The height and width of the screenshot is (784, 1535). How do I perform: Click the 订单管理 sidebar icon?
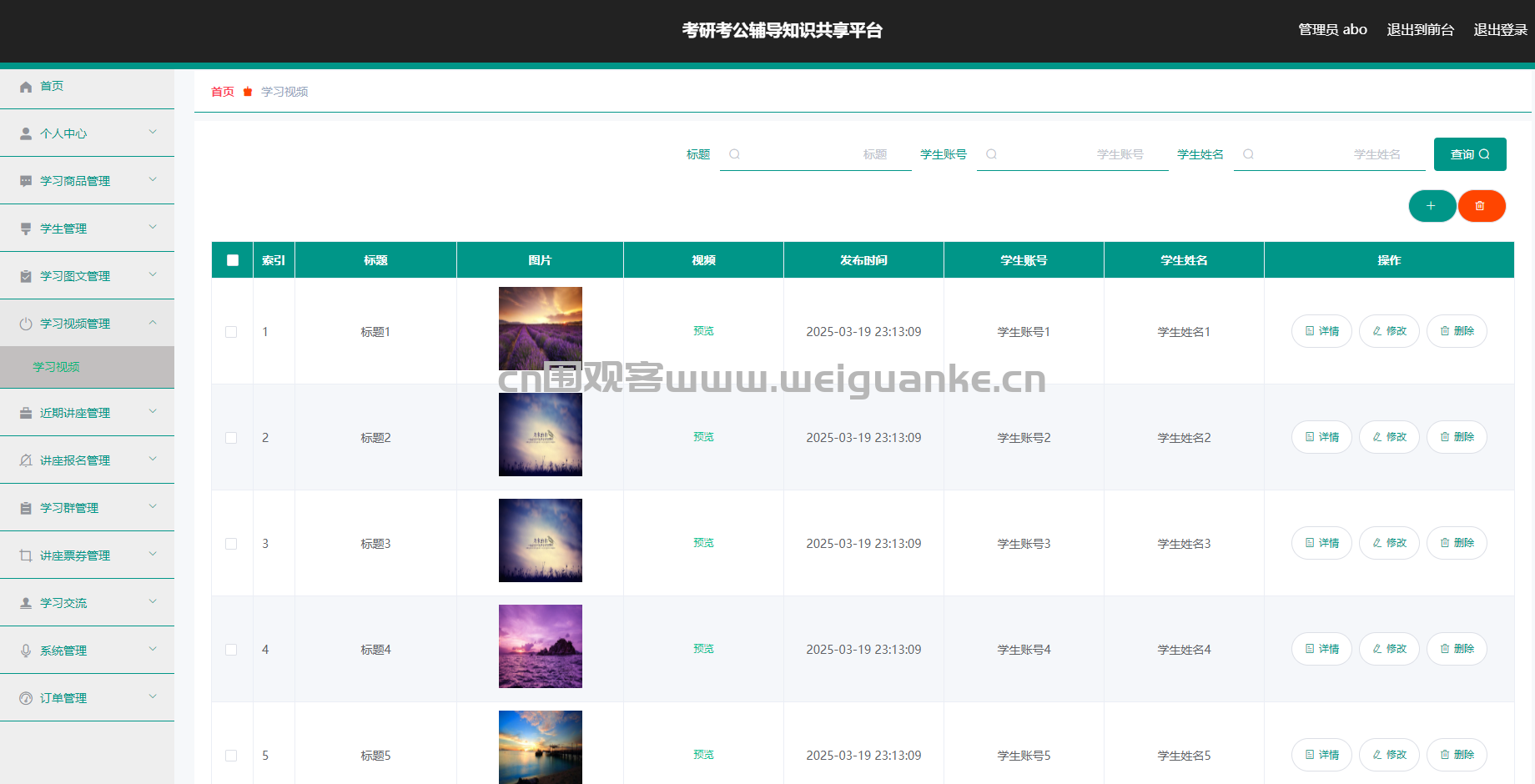(26, 698)
